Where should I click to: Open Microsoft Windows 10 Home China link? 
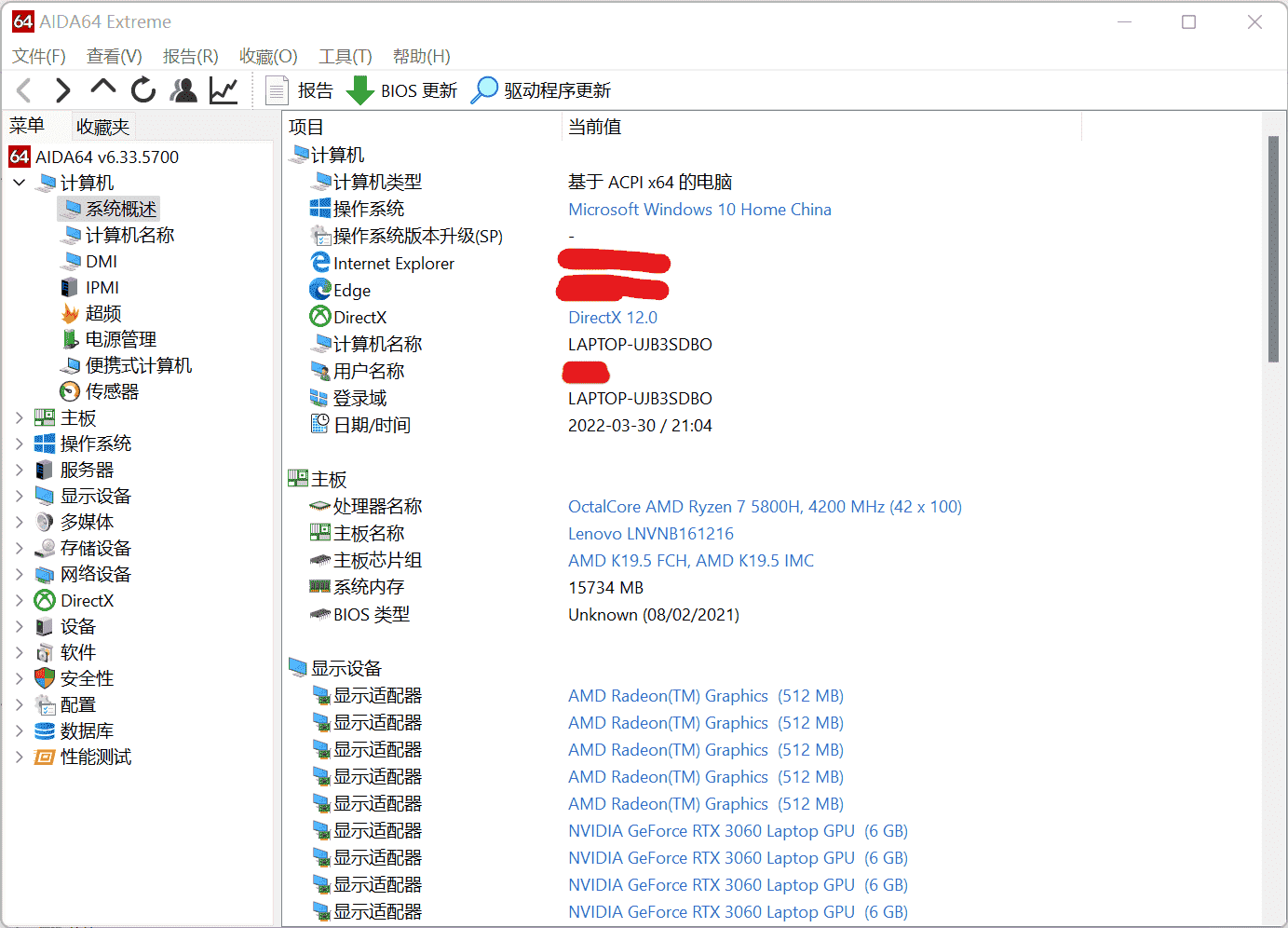(x=699, y=210)
